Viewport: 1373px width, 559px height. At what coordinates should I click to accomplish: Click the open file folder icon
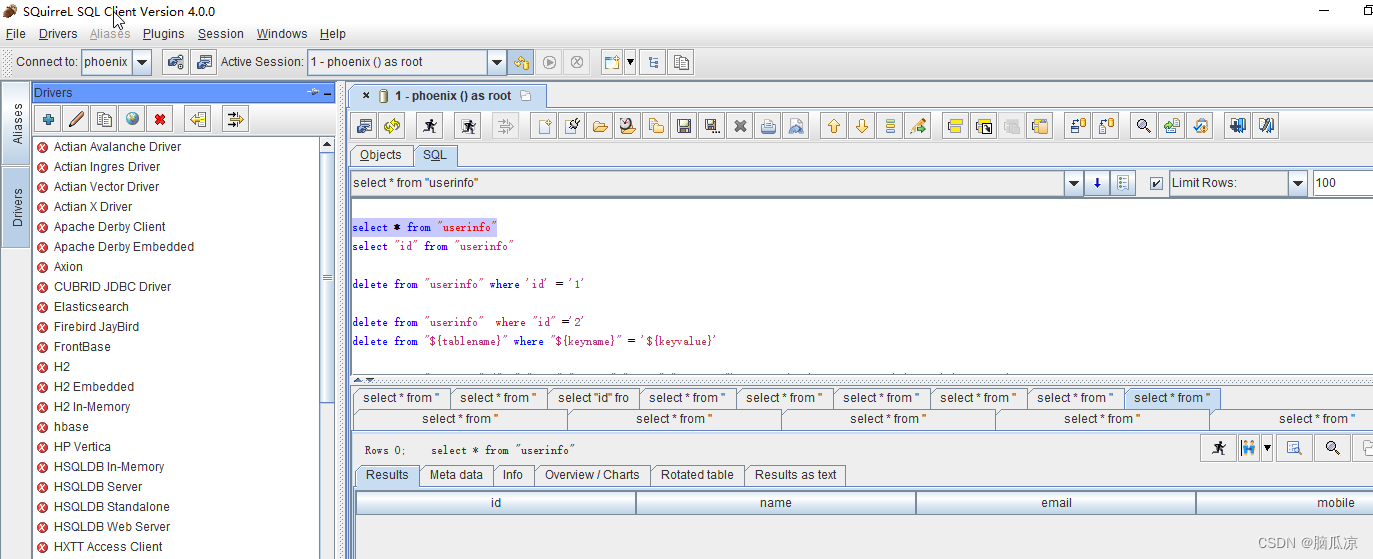click(x=600, y=126)
